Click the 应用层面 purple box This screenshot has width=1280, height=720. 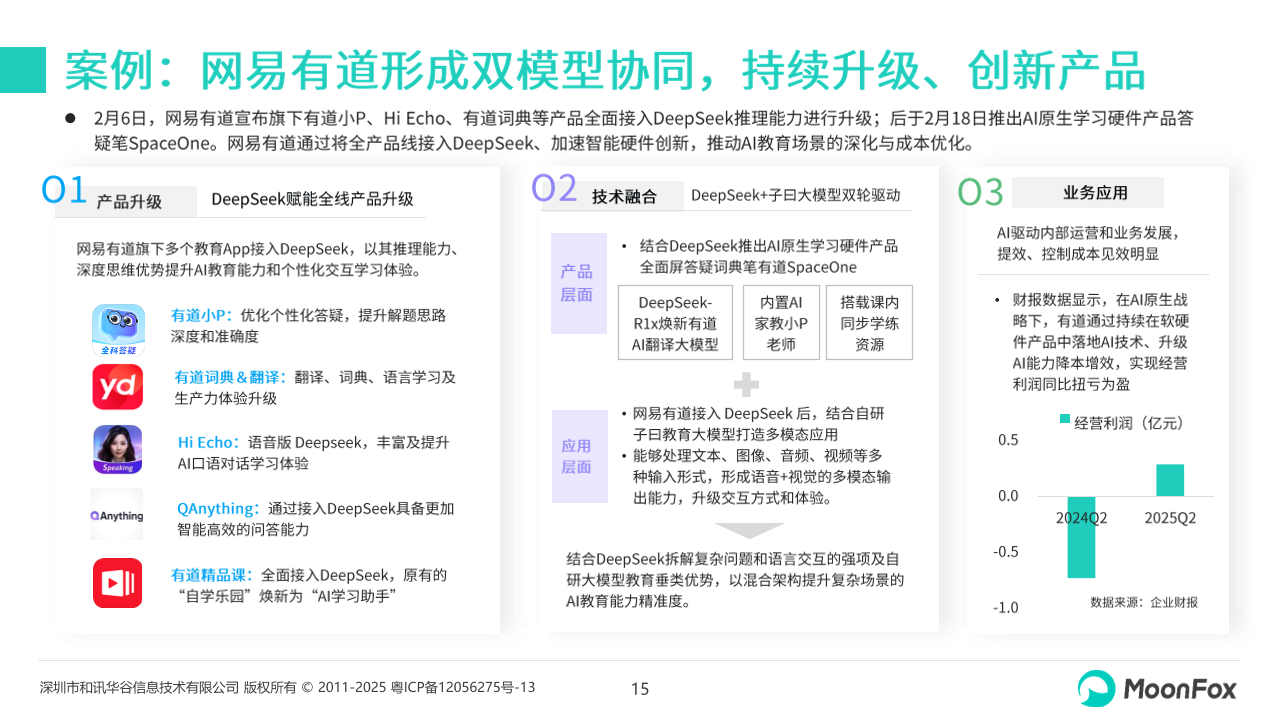[x=578, y=456]
